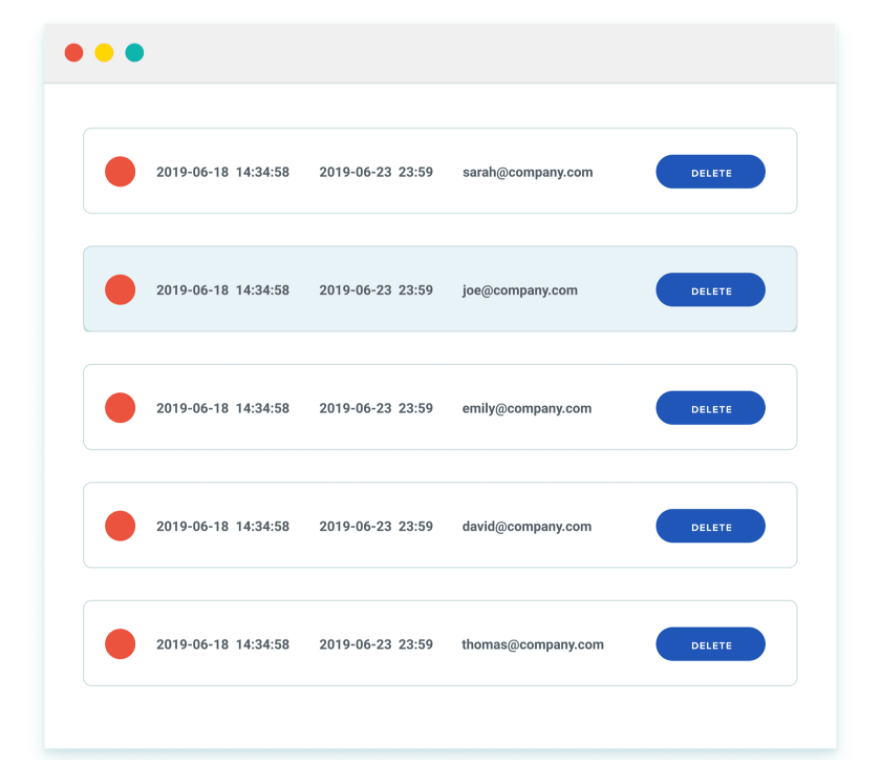Remove thomas@company.com using its DELETE button
This screenshot has width=890, height=760.
point(710,643)
